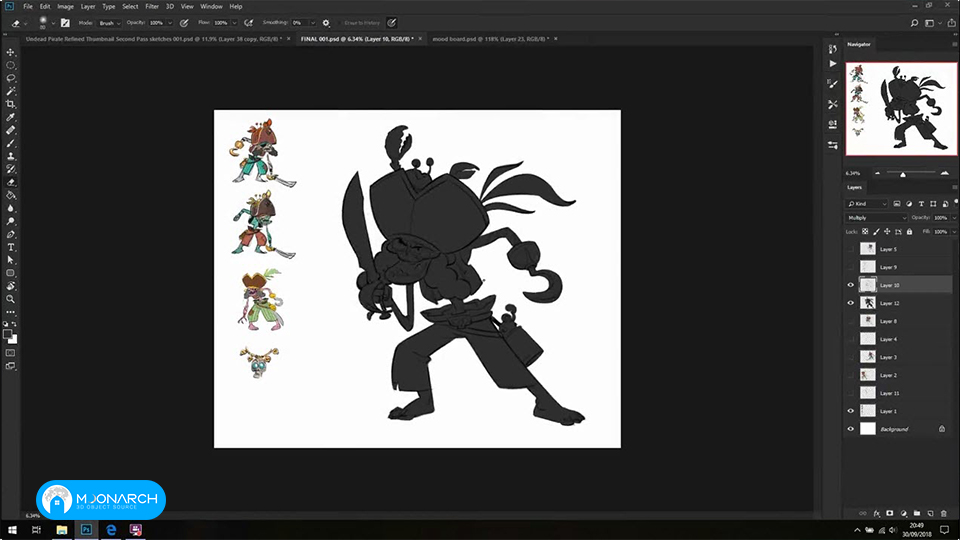This screenshot has height=540, width=960.
Task: Select the History Brush tool
Action: tap(10, 169)
